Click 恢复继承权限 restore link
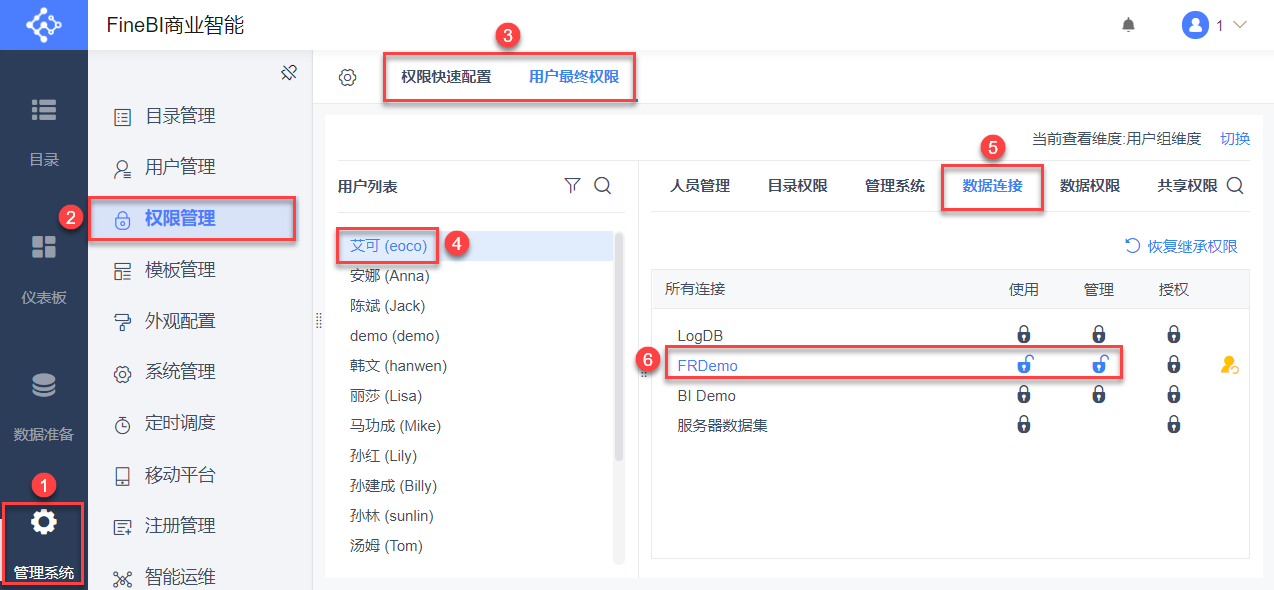The height and width of the screenshot is (590, 1274). pos(1182,246)
